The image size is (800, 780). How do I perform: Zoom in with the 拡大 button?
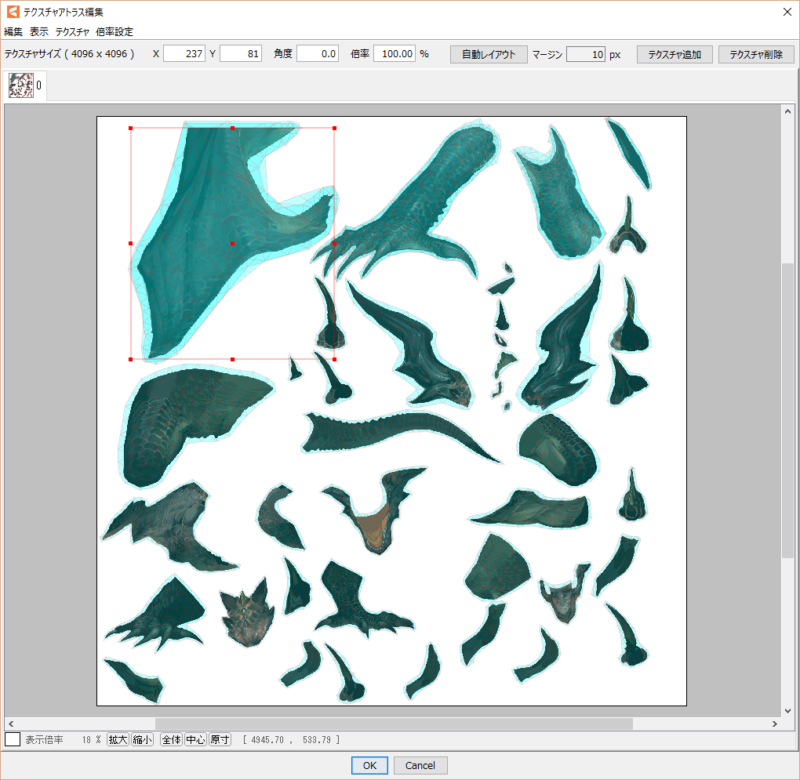pyautogui.click(x=118, y=739)
